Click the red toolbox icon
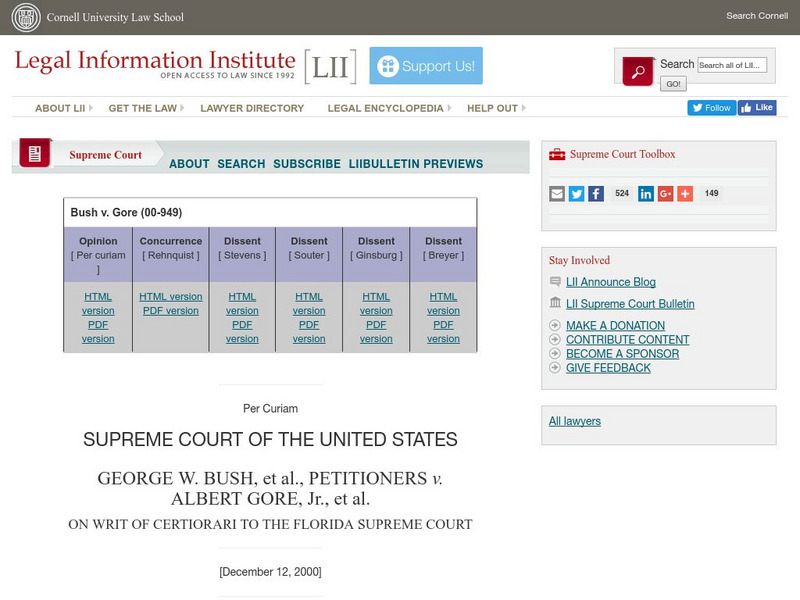 pyautogui.click(x=557, y=154)
